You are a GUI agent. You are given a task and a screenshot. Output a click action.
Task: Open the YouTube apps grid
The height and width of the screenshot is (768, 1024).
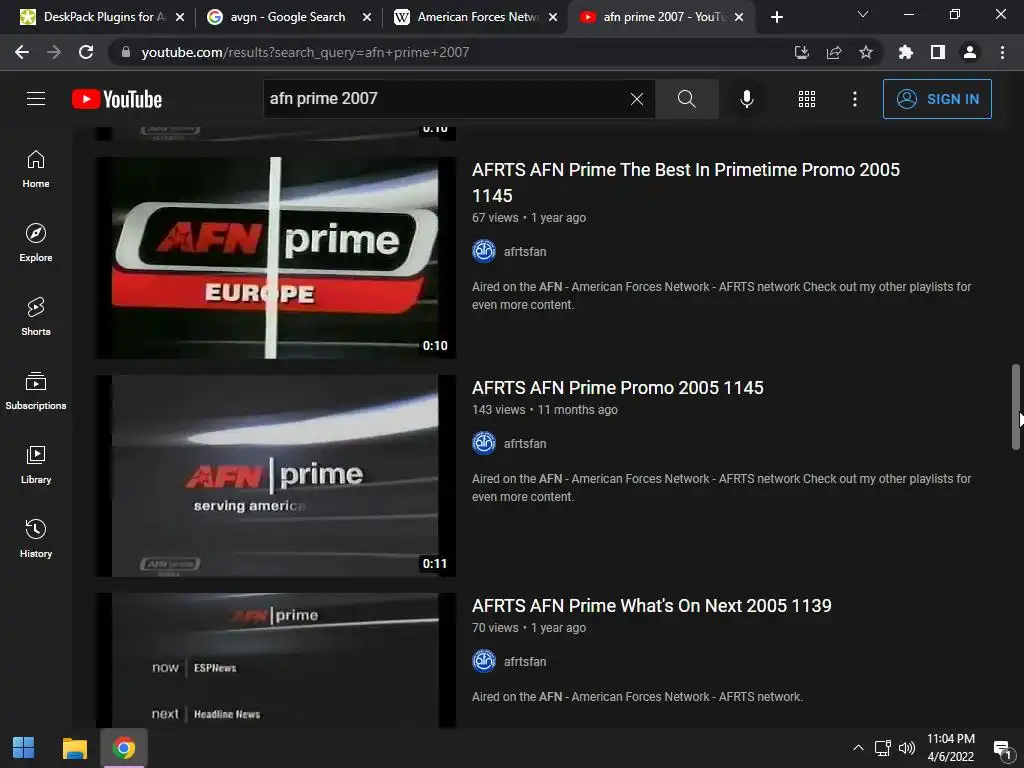(807, 99)
